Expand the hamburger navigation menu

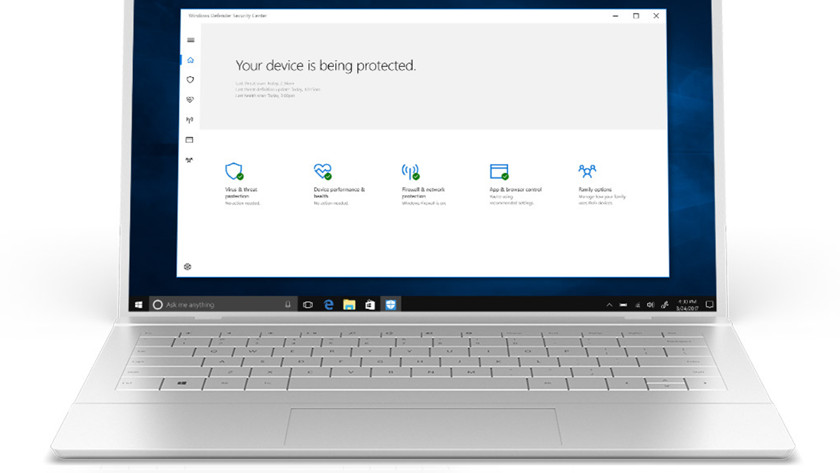pyautogui.click(x=190, y=40)
